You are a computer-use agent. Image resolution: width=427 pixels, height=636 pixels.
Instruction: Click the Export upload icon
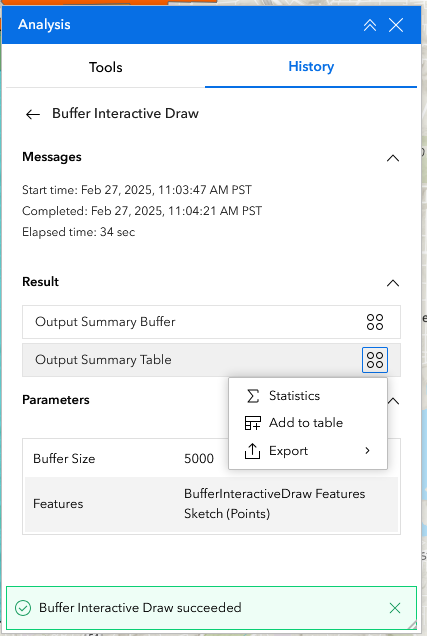[x=252, y=451]
